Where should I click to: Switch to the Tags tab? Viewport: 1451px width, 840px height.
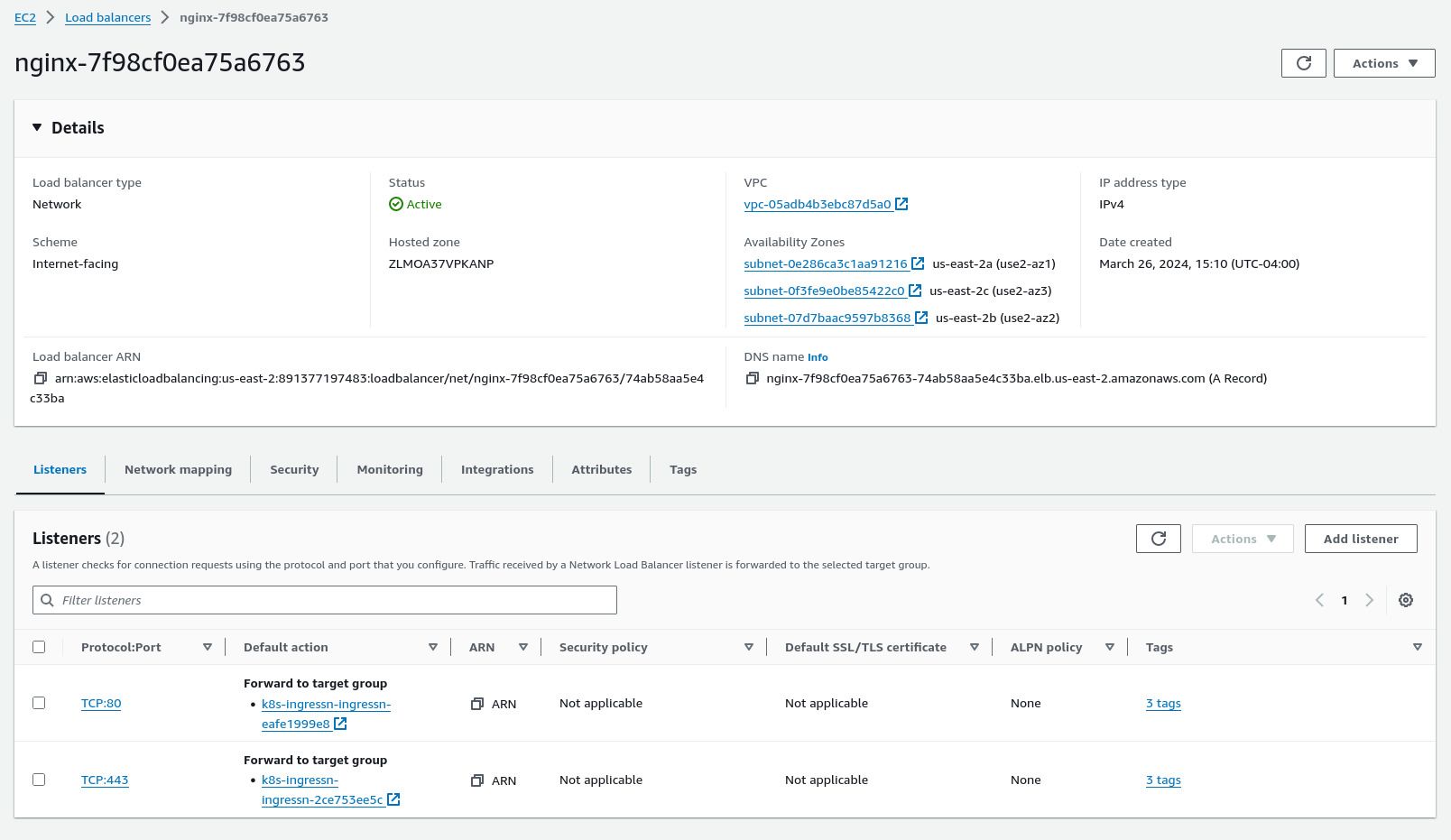[683, 469]
